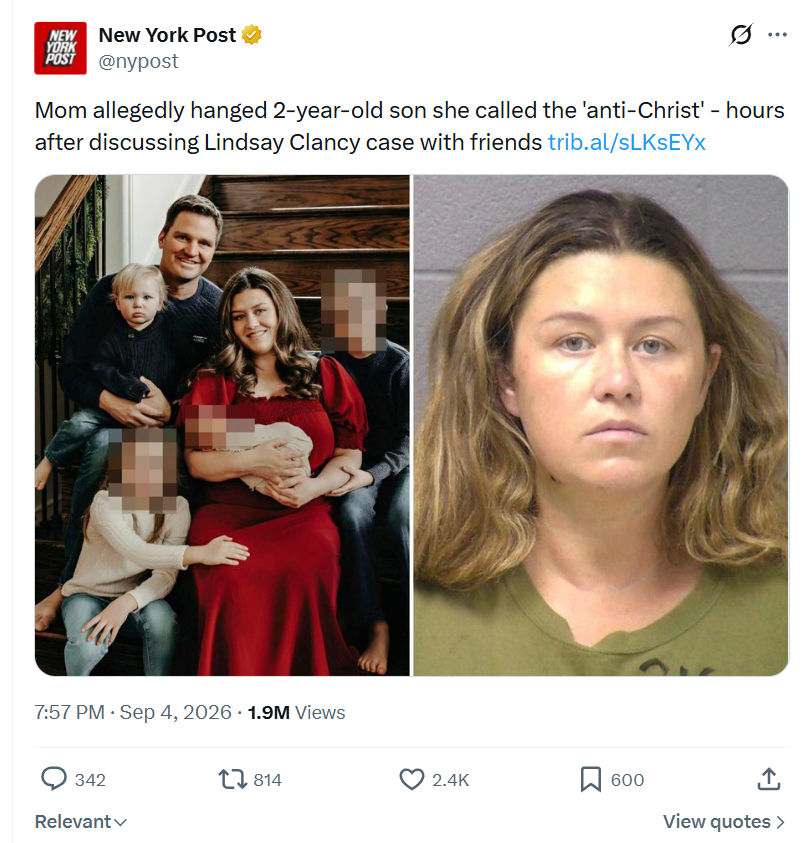Click the 7:57 PM Sep 4, 2026 timestamp
This screenshot has width=802, height=843.
click(x=133, y=712)
